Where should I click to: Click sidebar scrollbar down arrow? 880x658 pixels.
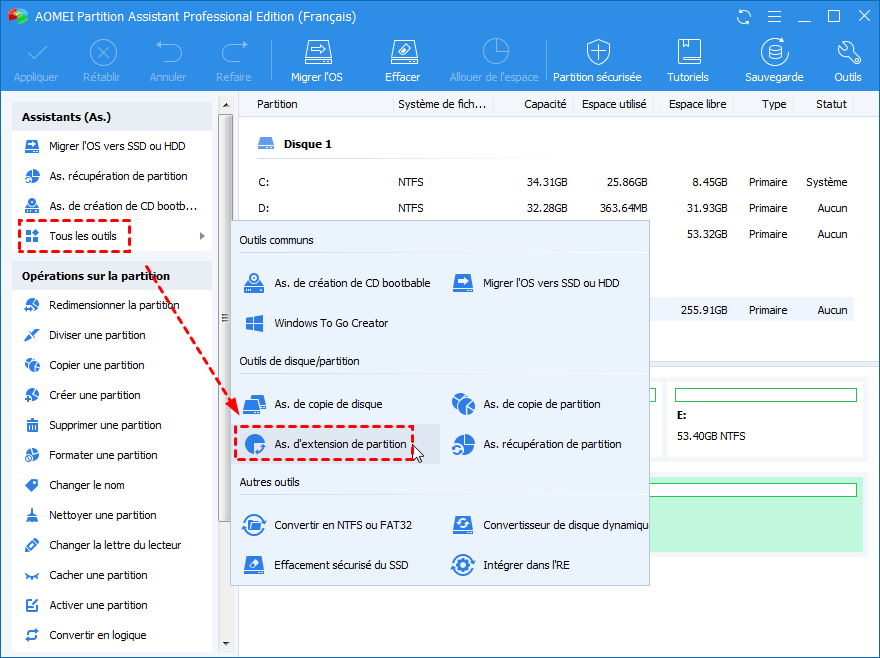tap(226, 643)
